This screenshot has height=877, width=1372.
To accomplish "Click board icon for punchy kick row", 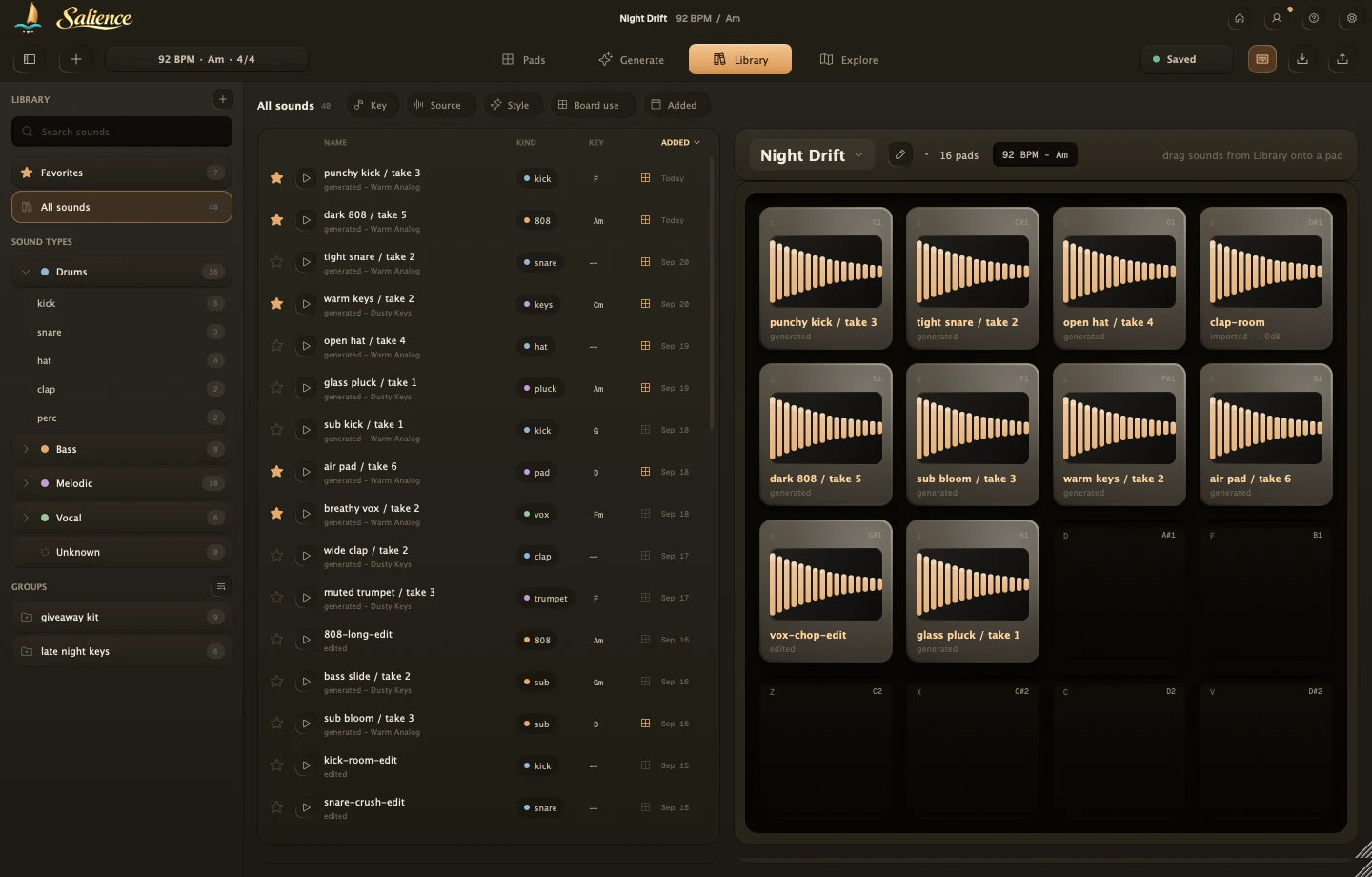I will (x=645, y=178).
